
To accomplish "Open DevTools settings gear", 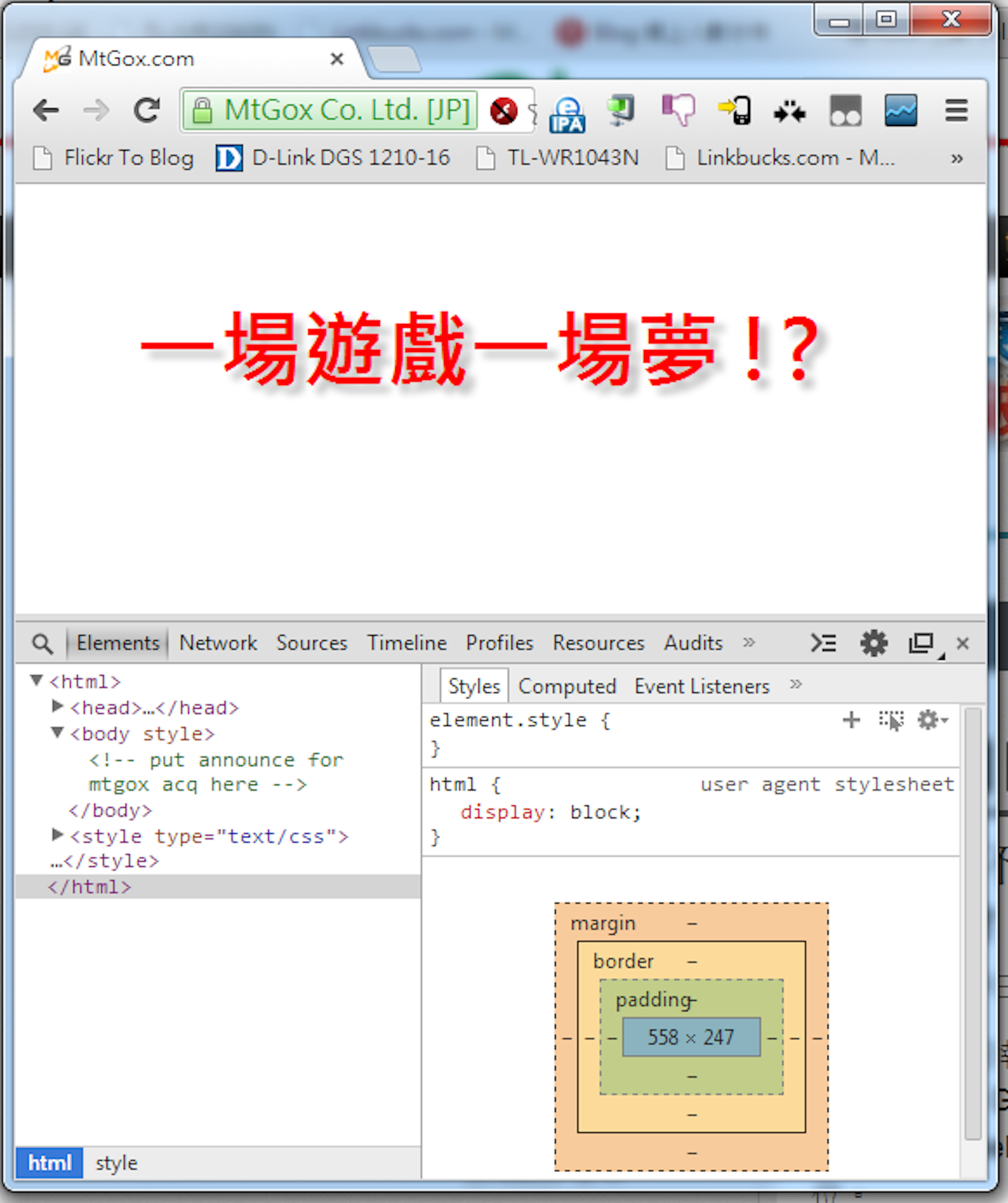I will click(x=874, y=643).
